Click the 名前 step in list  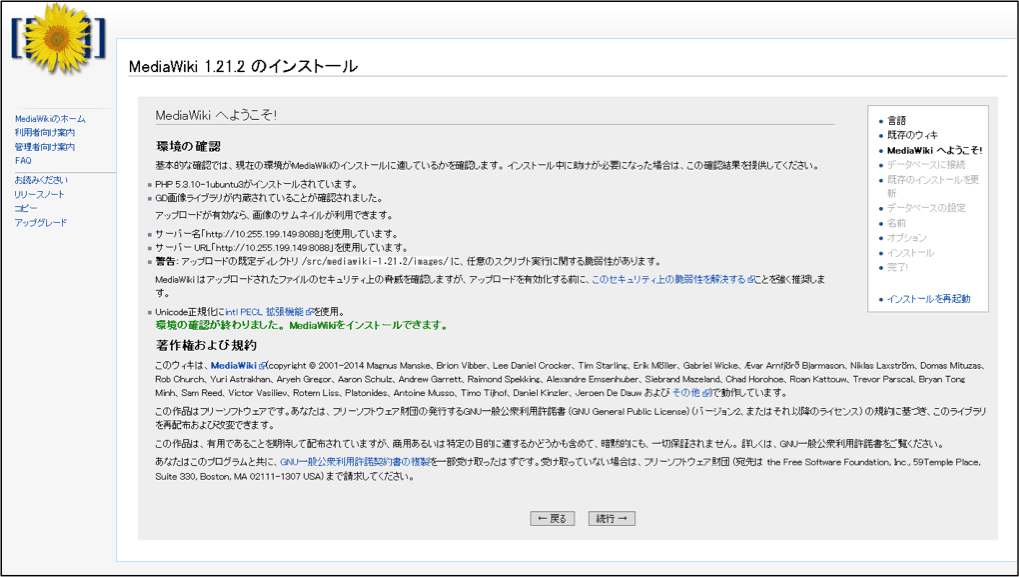click(x=896, y=223)
